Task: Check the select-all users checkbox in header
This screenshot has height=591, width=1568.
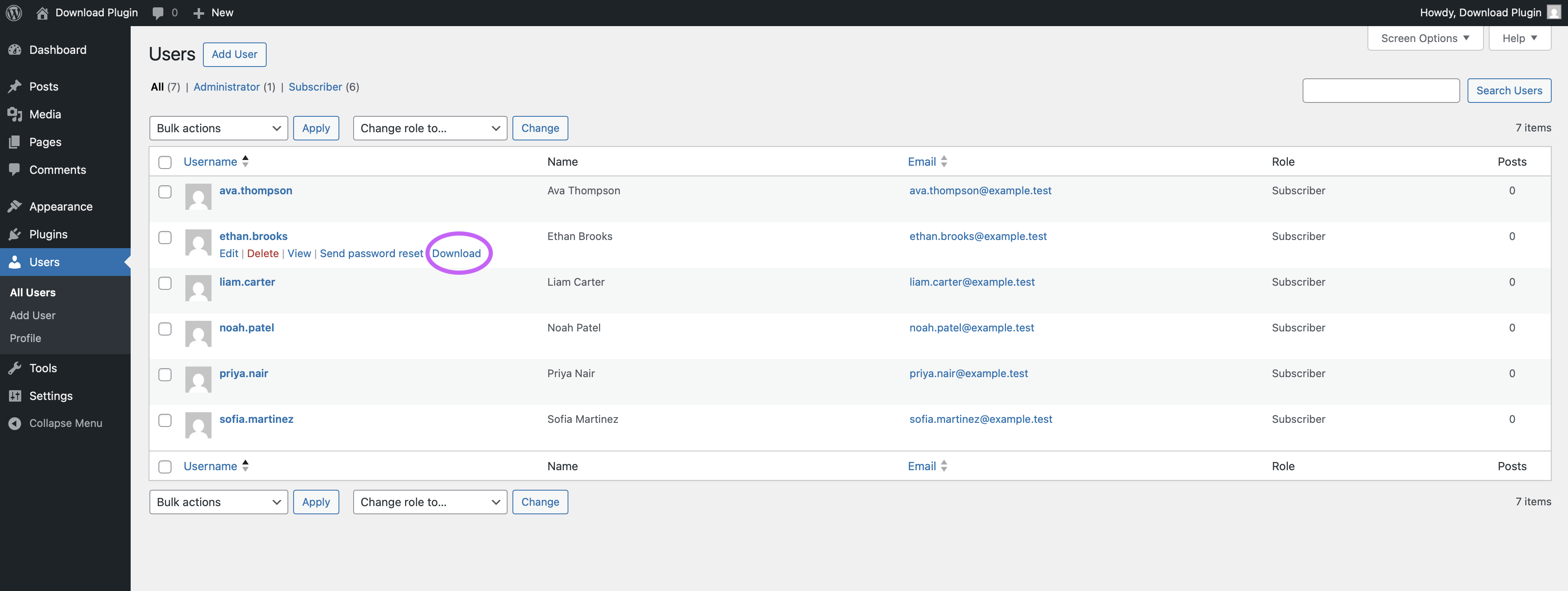Action: [x=165, y=162]
